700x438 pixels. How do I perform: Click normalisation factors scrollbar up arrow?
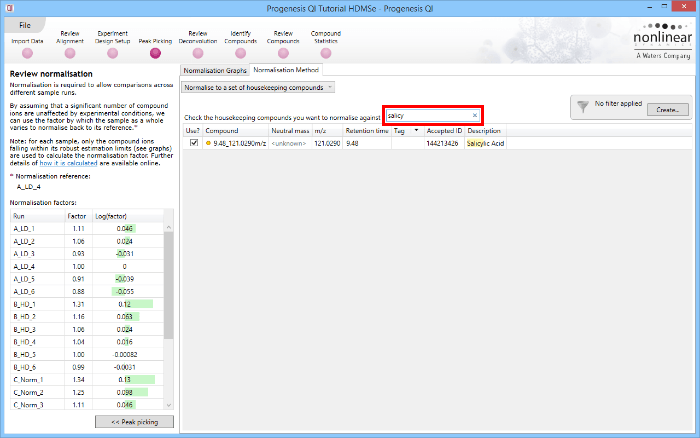pos(169,227)
